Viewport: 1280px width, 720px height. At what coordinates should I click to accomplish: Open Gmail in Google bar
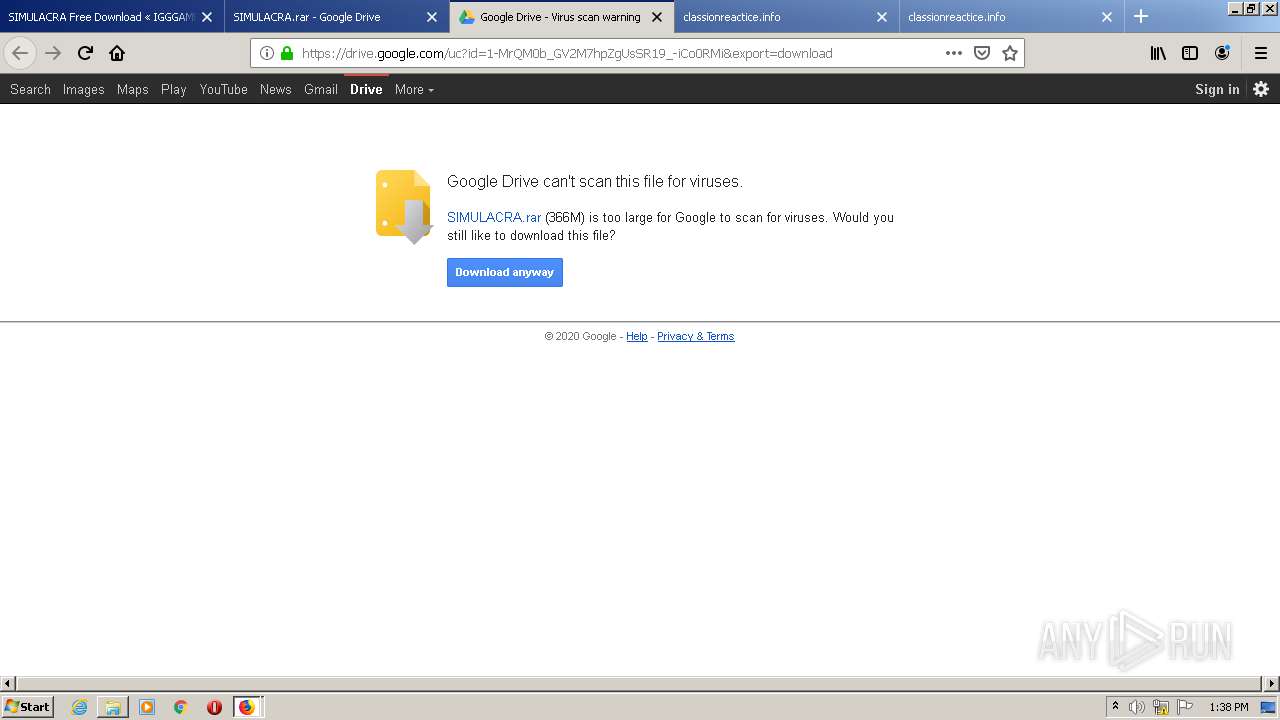(321, 89)
